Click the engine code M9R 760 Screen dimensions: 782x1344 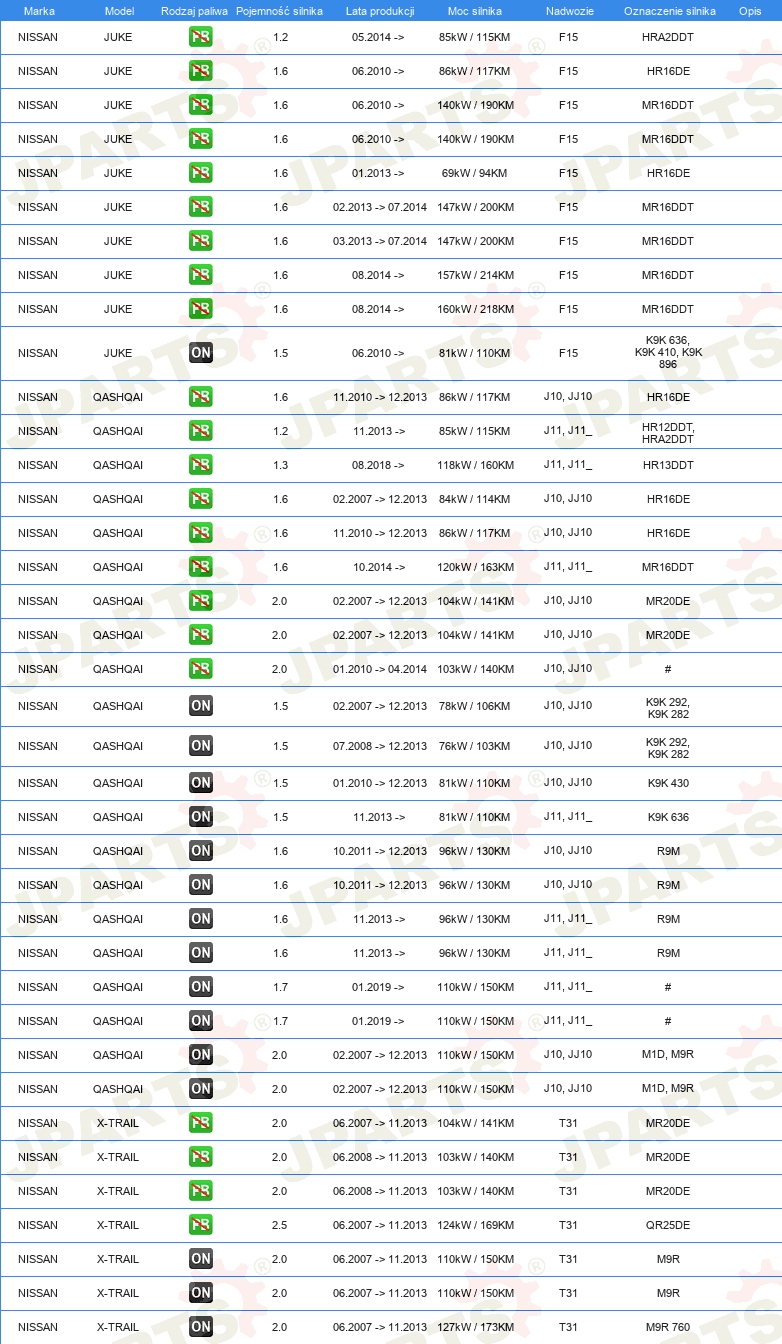tap(668, 1327)
